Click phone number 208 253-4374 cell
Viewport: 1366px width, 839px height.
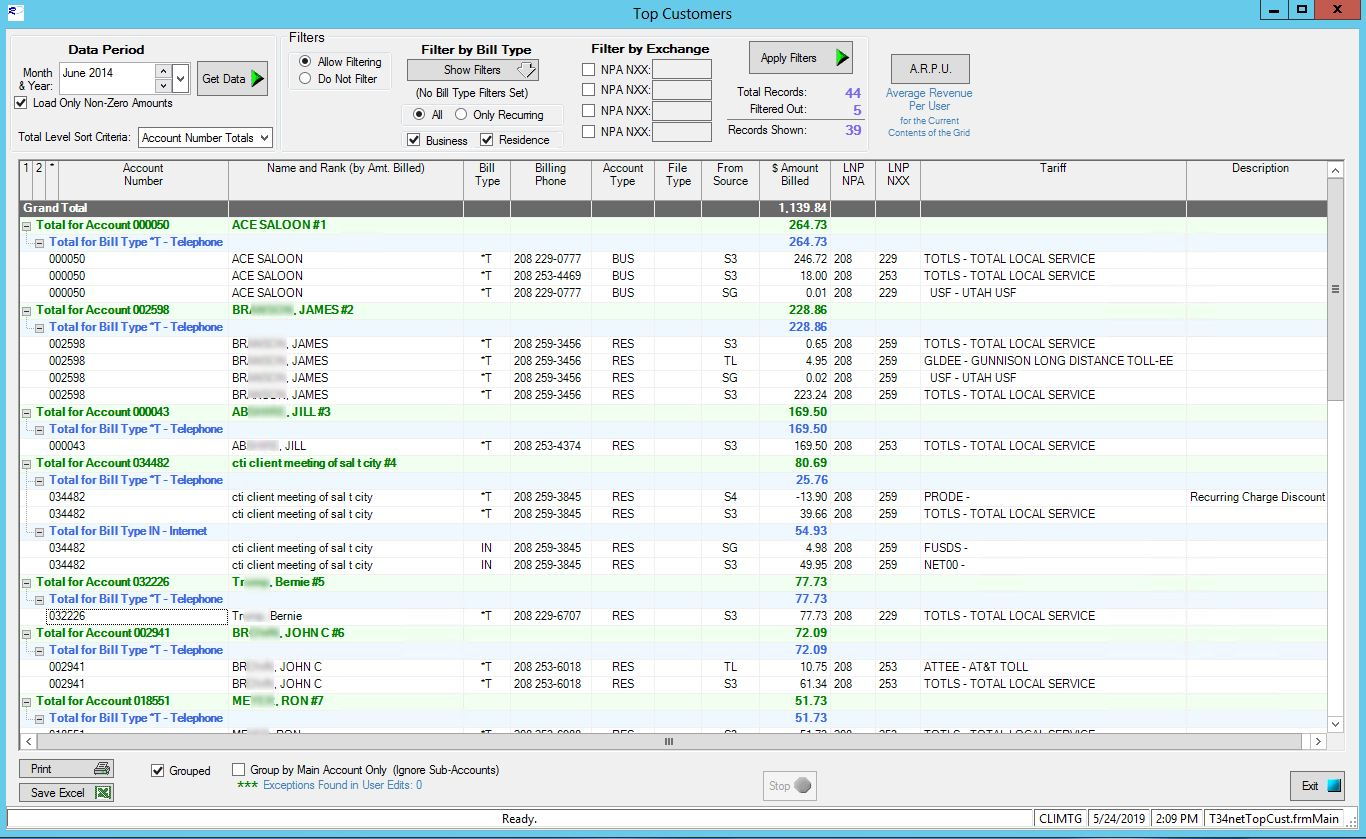tap(550, 446)
